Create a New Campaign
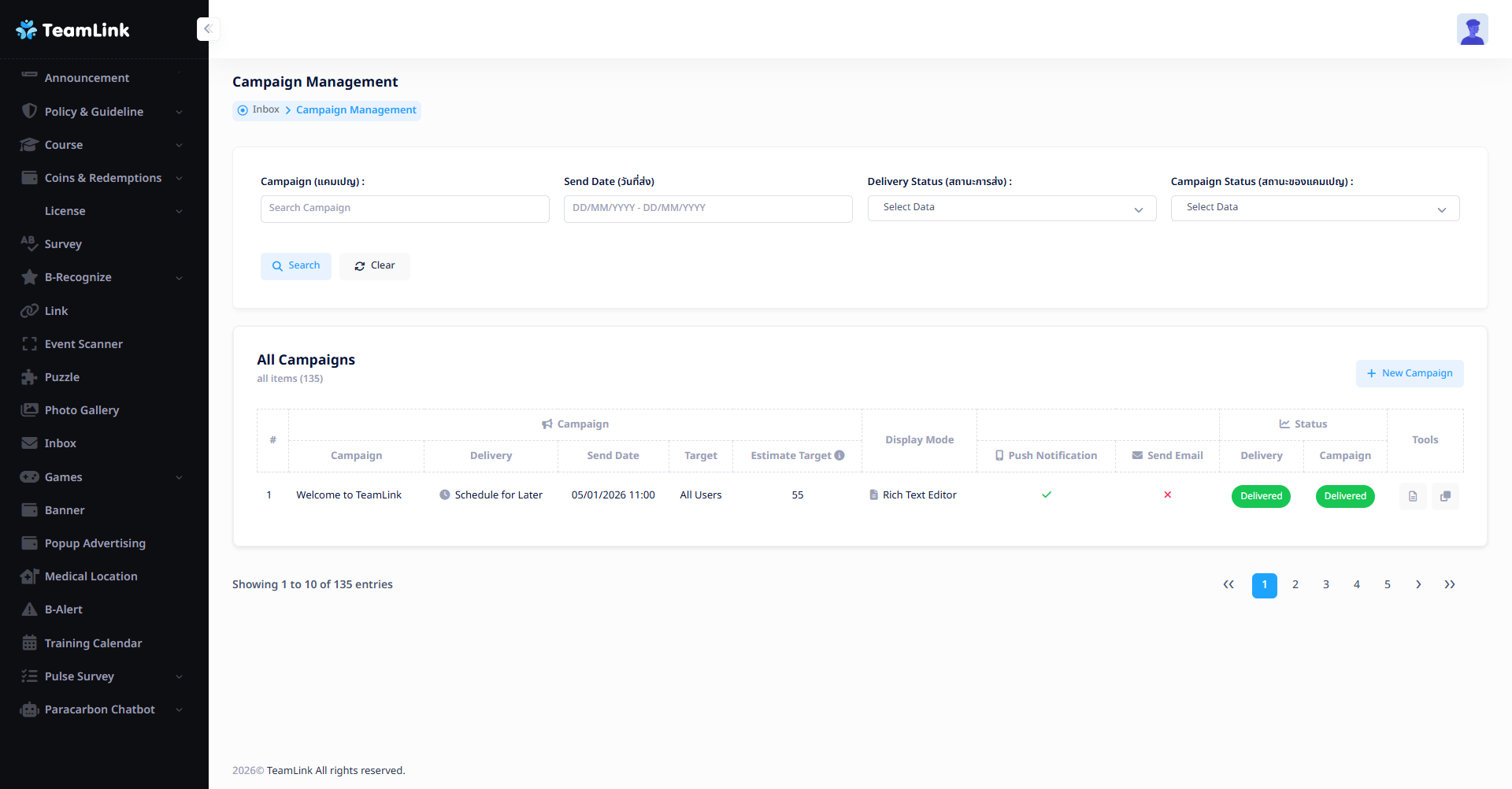The height and width of the screenshot is (789, 1512). (x=1409, y=373)
